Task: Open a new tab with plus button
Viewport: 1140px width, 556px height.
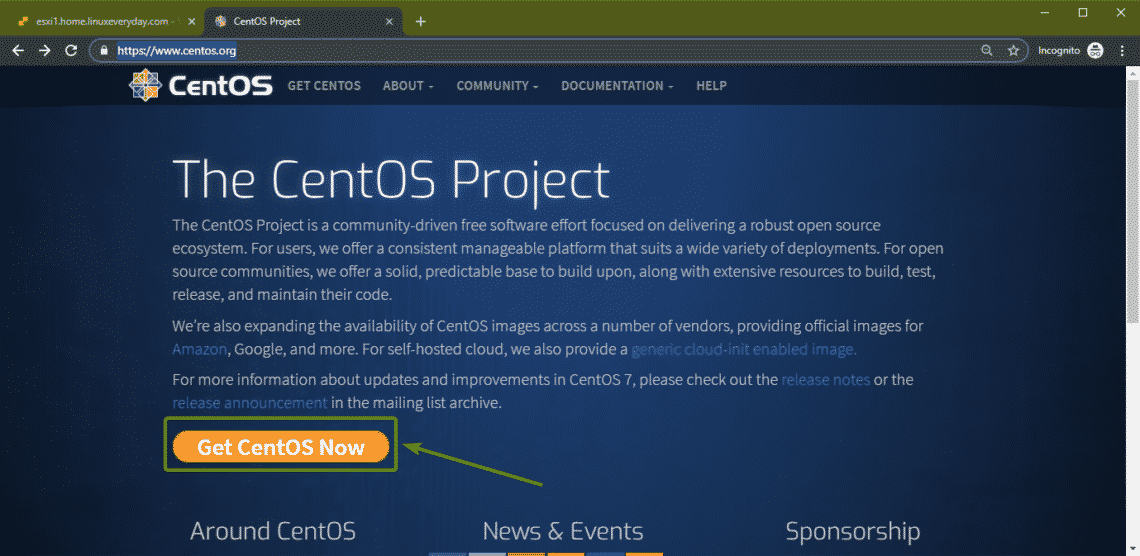Action: (x=420, y=22)
